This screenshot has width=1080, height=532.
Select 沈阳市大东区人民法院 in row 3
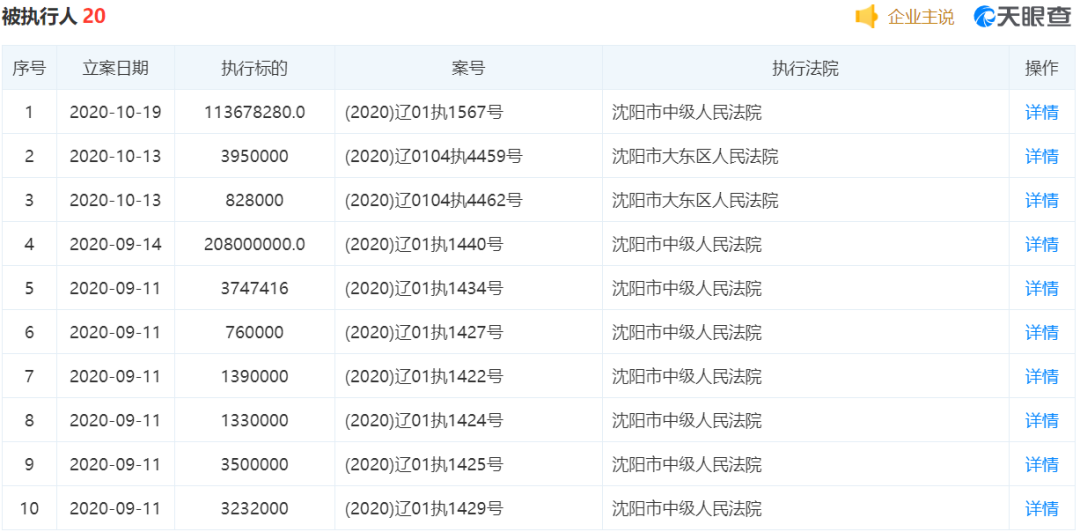click(x=695, y=201)
